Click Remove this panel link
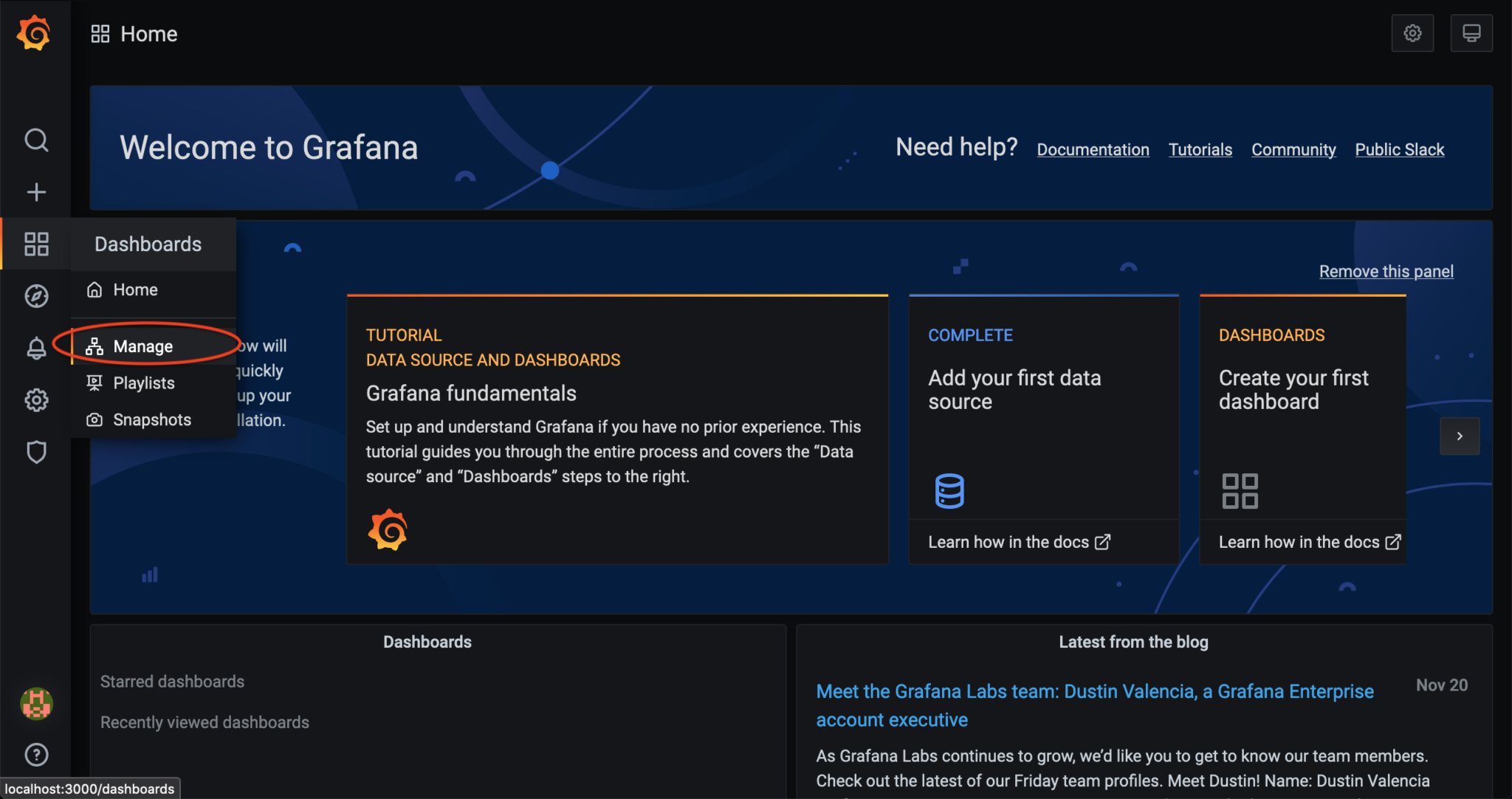Viewport: 1512px width, 799px height. tap(1386, 272)
